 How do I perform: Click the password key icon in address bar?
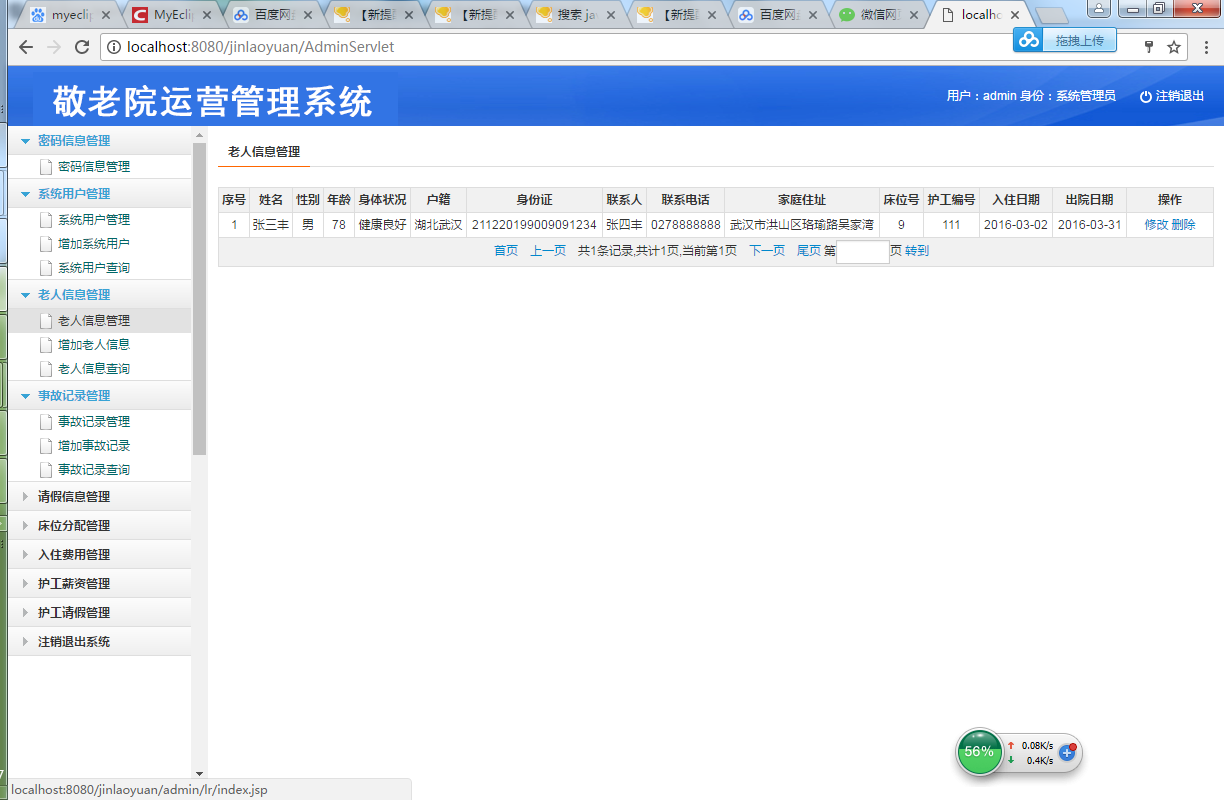(x=1149, y=47)
